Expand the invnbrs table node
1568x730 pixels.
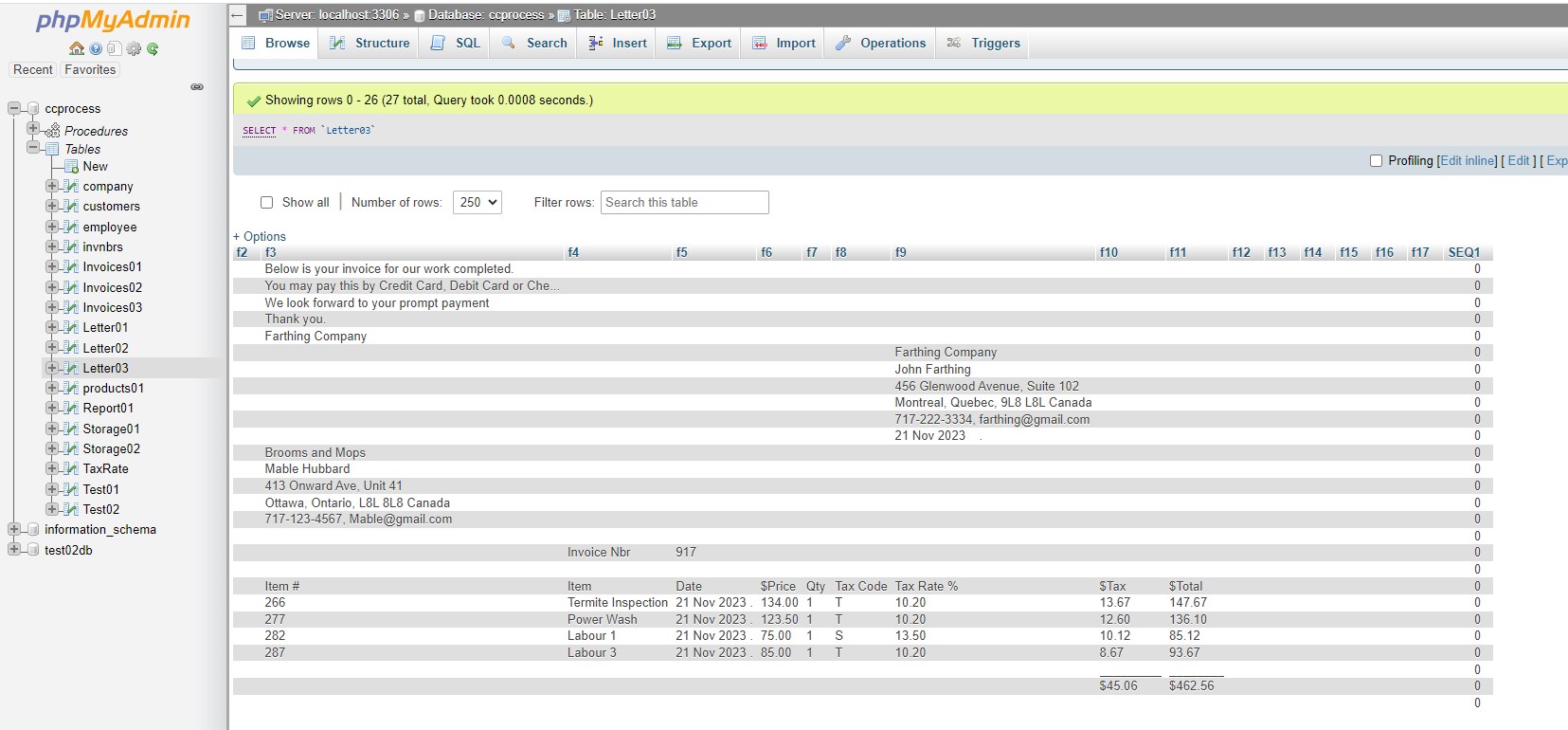pyautogui.click(x=52, y=246)
